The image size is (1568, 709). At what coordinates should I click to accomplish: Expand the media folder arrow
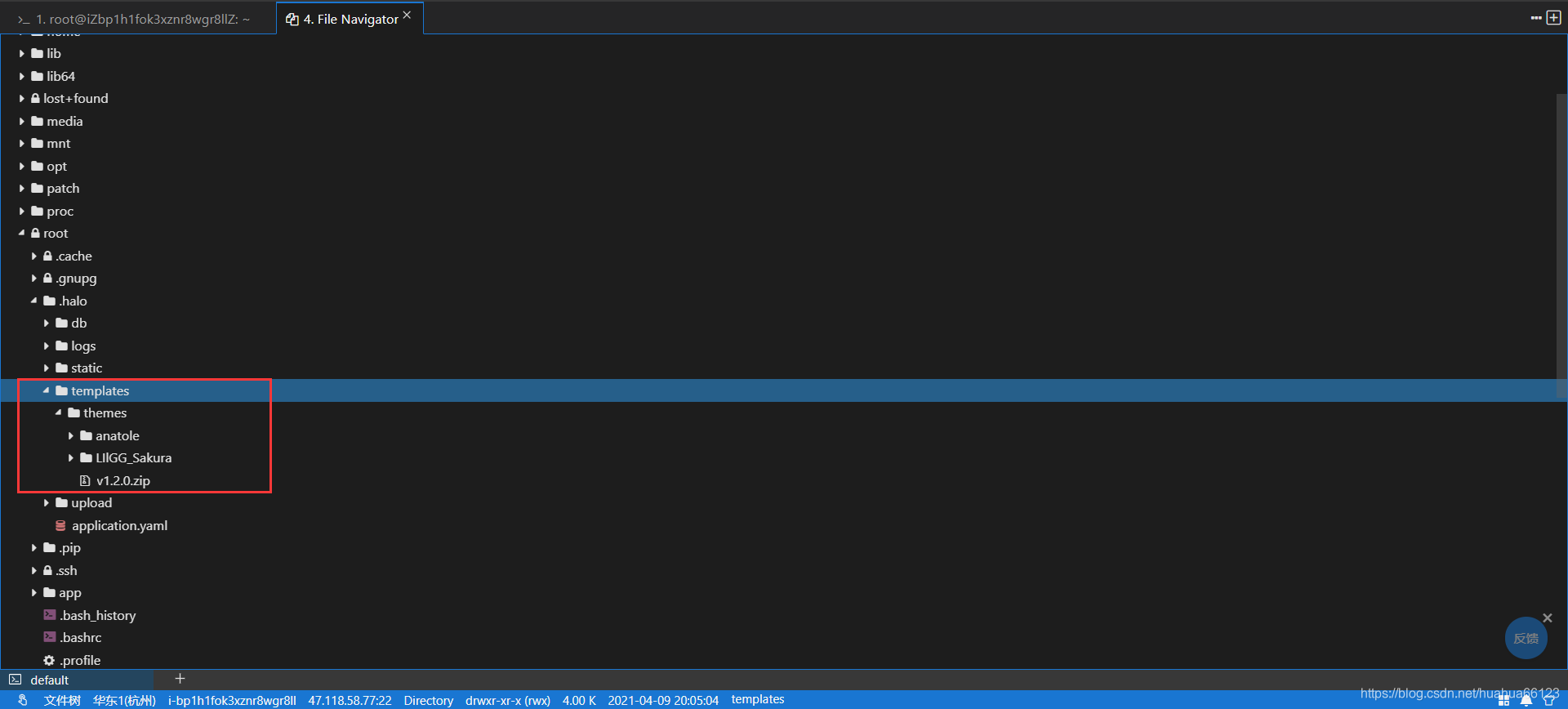pos(22,121)
